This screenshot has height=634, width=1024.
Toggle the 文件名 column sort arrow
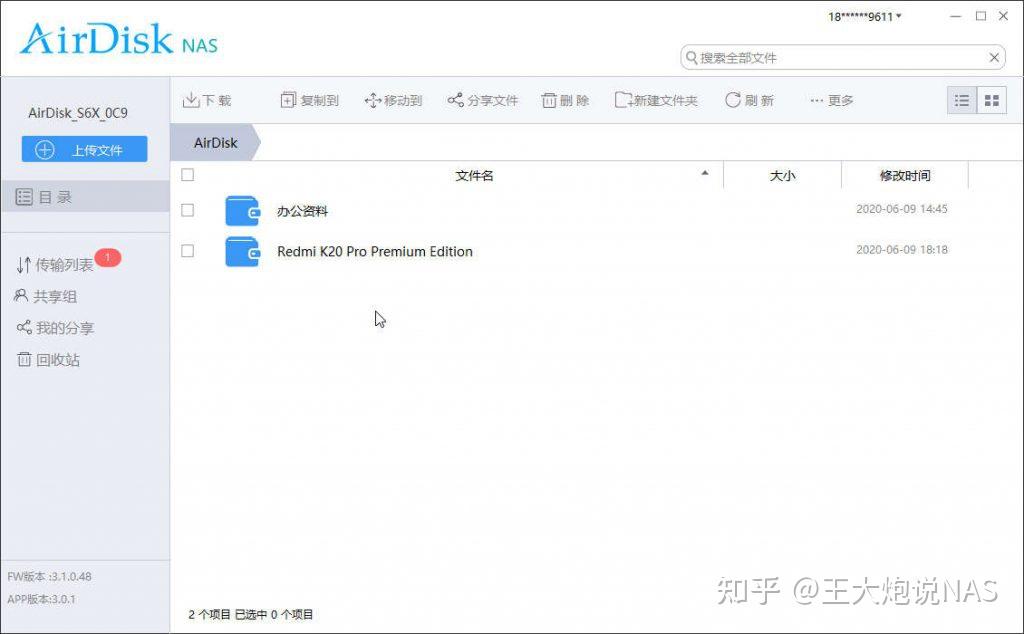pyautogui.click(x=707, y=173)
